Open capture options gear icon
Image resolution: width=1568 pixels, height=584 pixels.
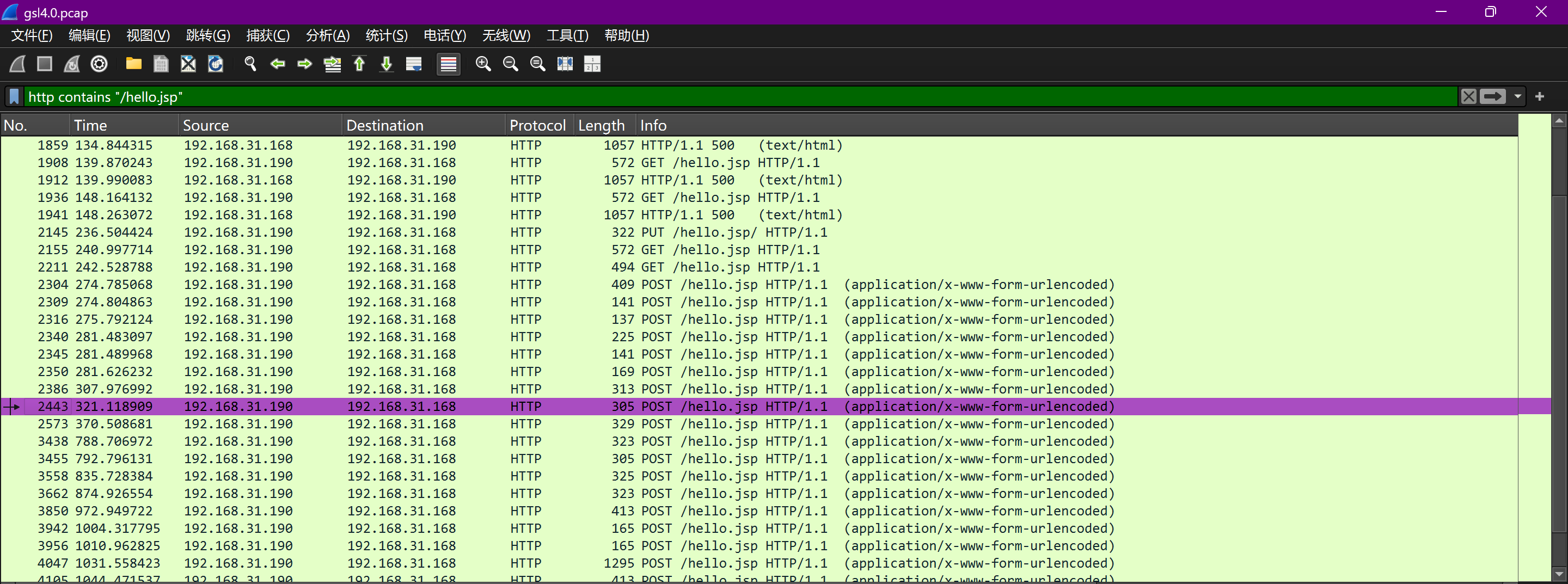click(x=99, y=64)
